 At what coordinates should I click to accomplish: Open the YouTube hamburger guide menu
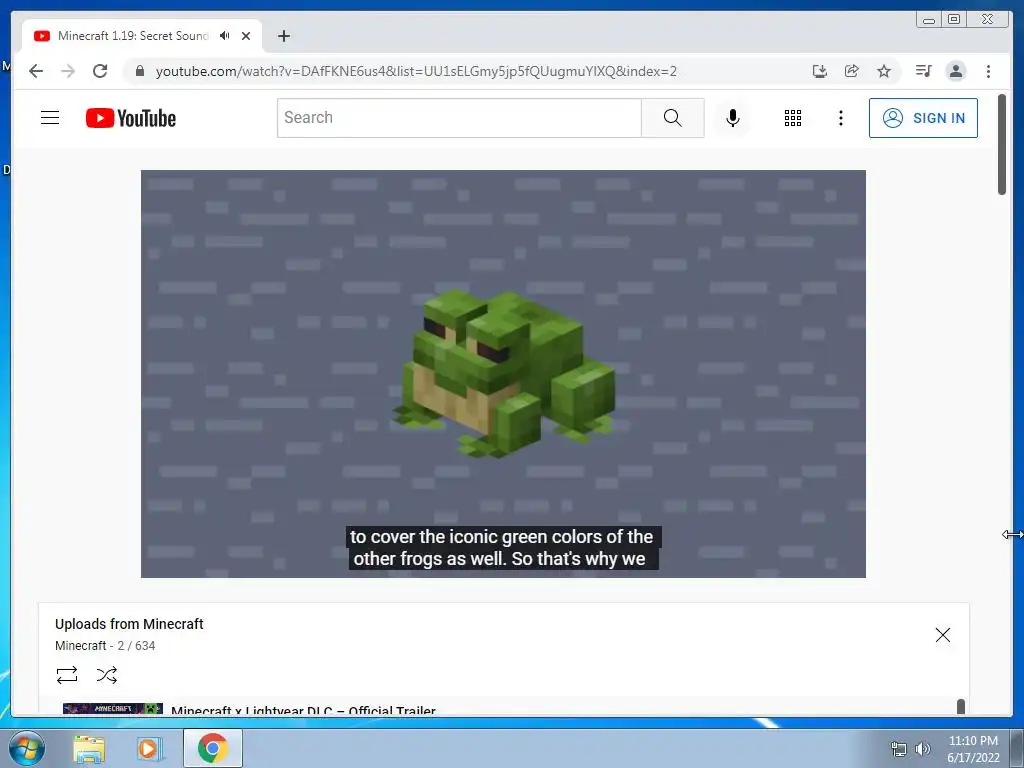(50, 118)
